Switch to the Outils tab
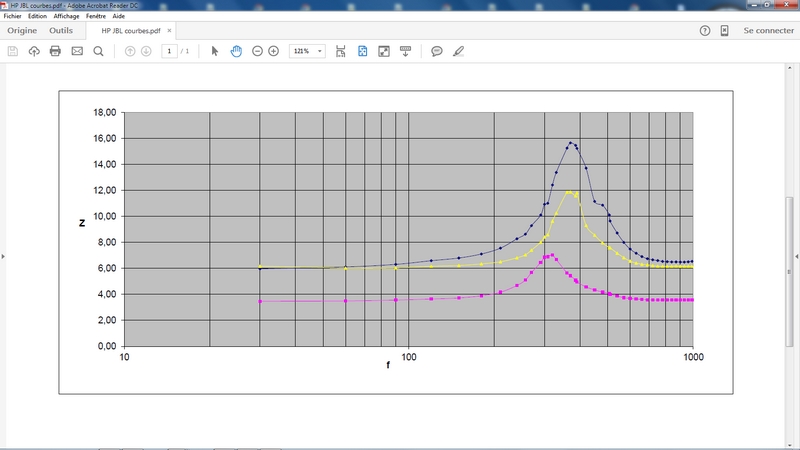Screen dimensions: 800x450 (x=61, y=31)
